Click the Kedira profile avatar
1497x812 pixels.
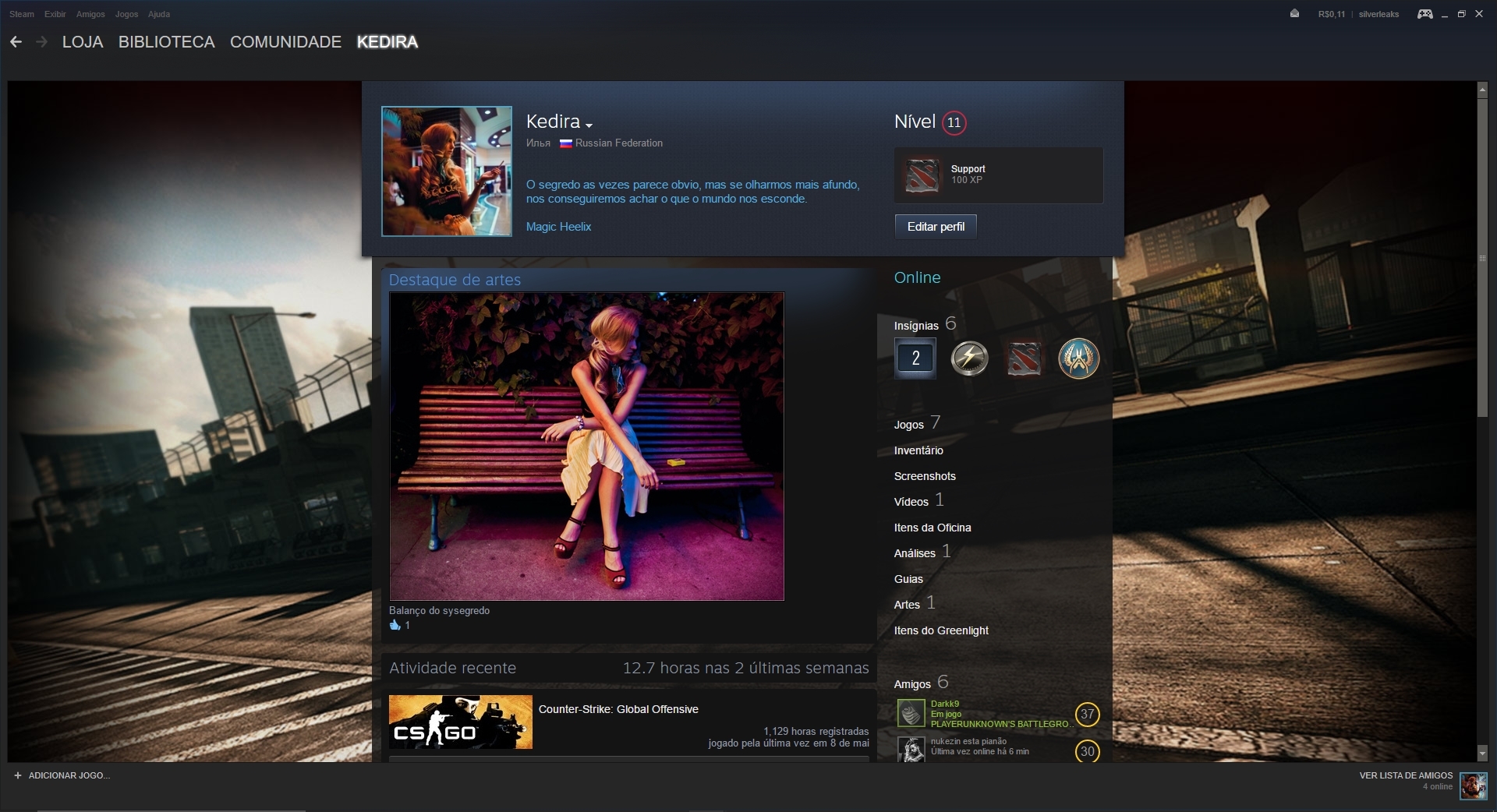coord(447,171)
